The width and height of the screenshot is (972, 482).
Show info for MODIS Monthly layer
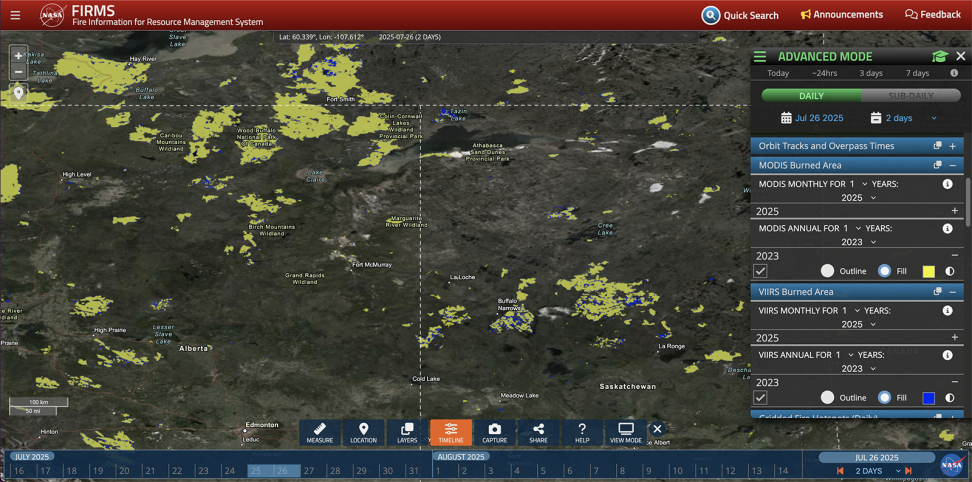pos(947,184)
